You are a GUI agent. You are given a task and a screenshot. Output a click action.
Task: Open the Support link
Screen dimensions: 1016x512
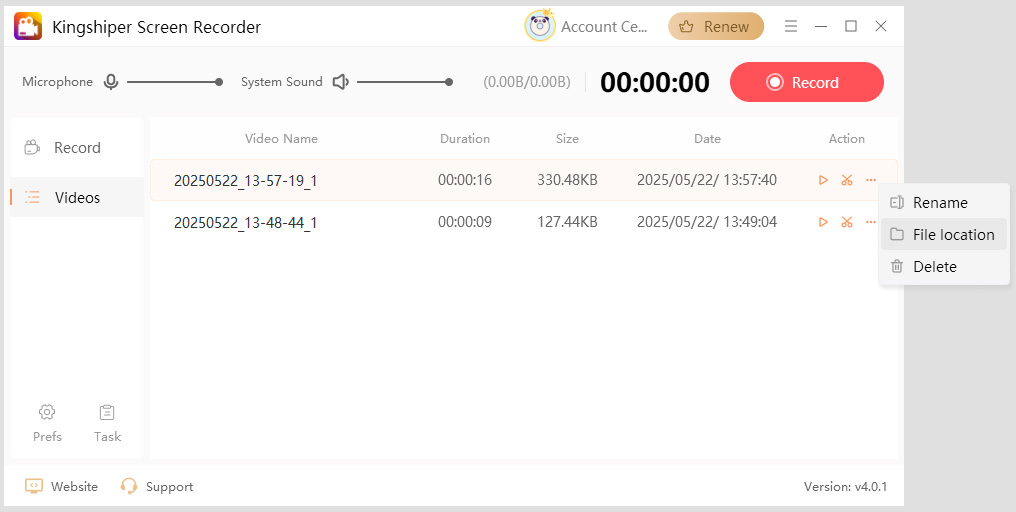(157, 487)
